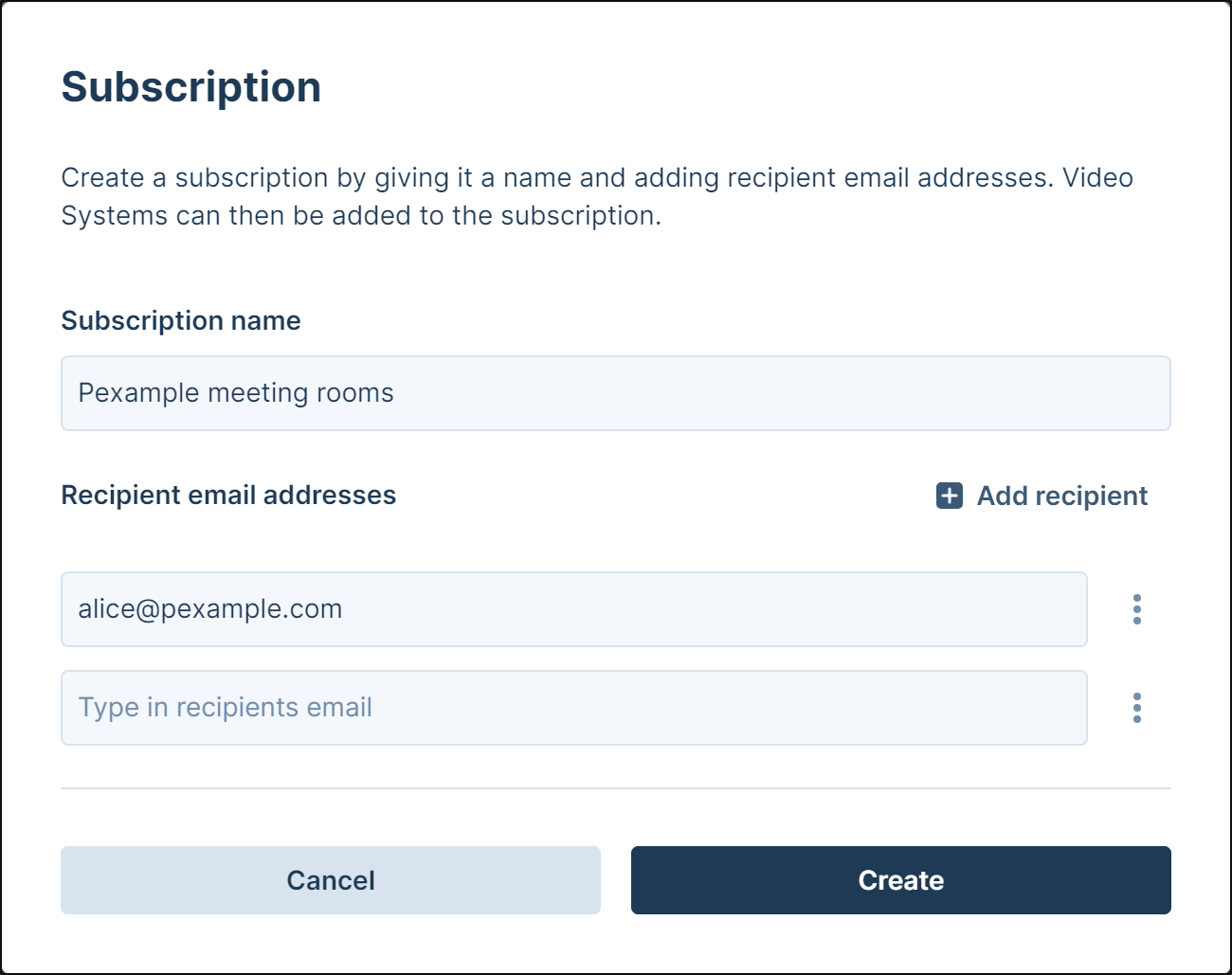The image size is (1232, 975).
Task: Select the kebab options icon next to alice's email
Action: 1136,609
